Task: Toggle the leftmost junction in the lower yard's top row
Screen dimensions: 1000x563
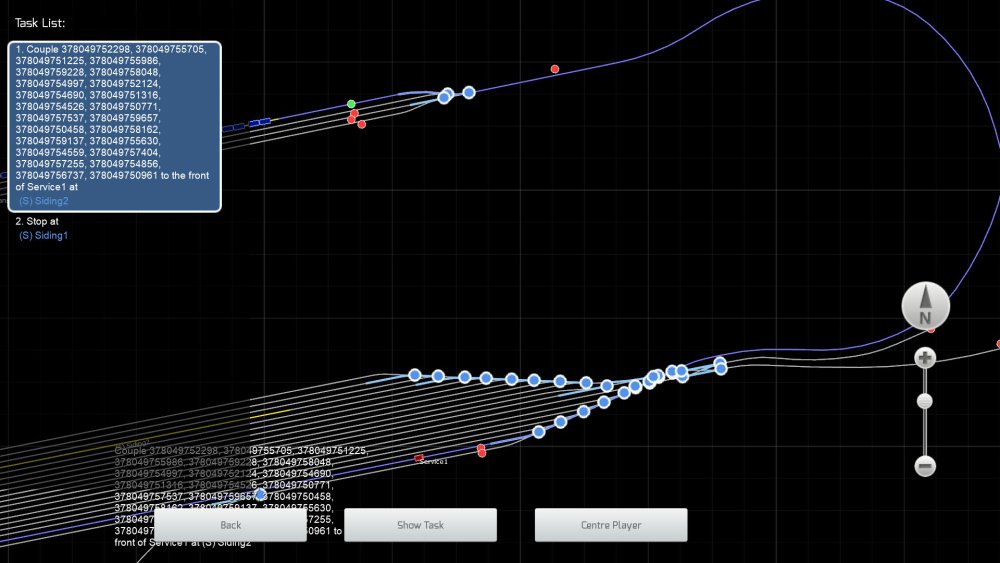Action: point(415,375)
